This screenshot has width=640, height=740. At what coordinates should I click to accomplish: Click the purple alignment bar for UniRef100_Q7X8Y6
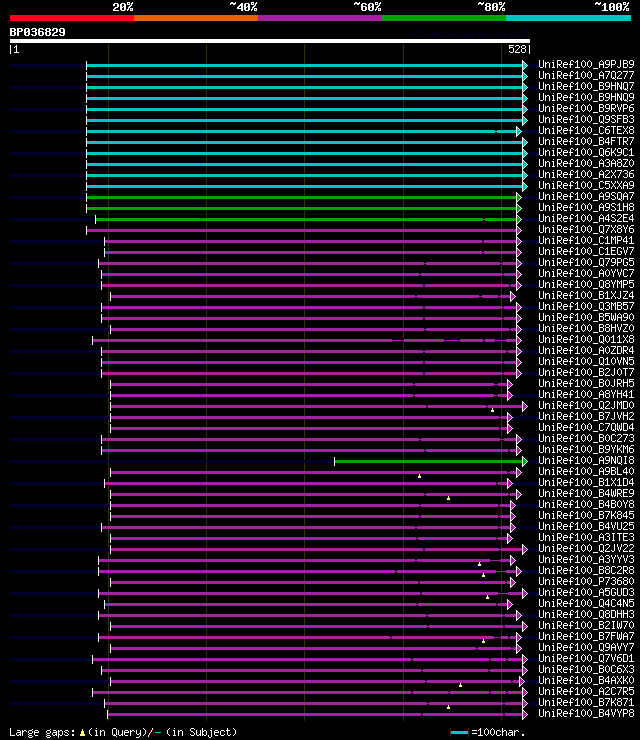click(x=302, y=230)
